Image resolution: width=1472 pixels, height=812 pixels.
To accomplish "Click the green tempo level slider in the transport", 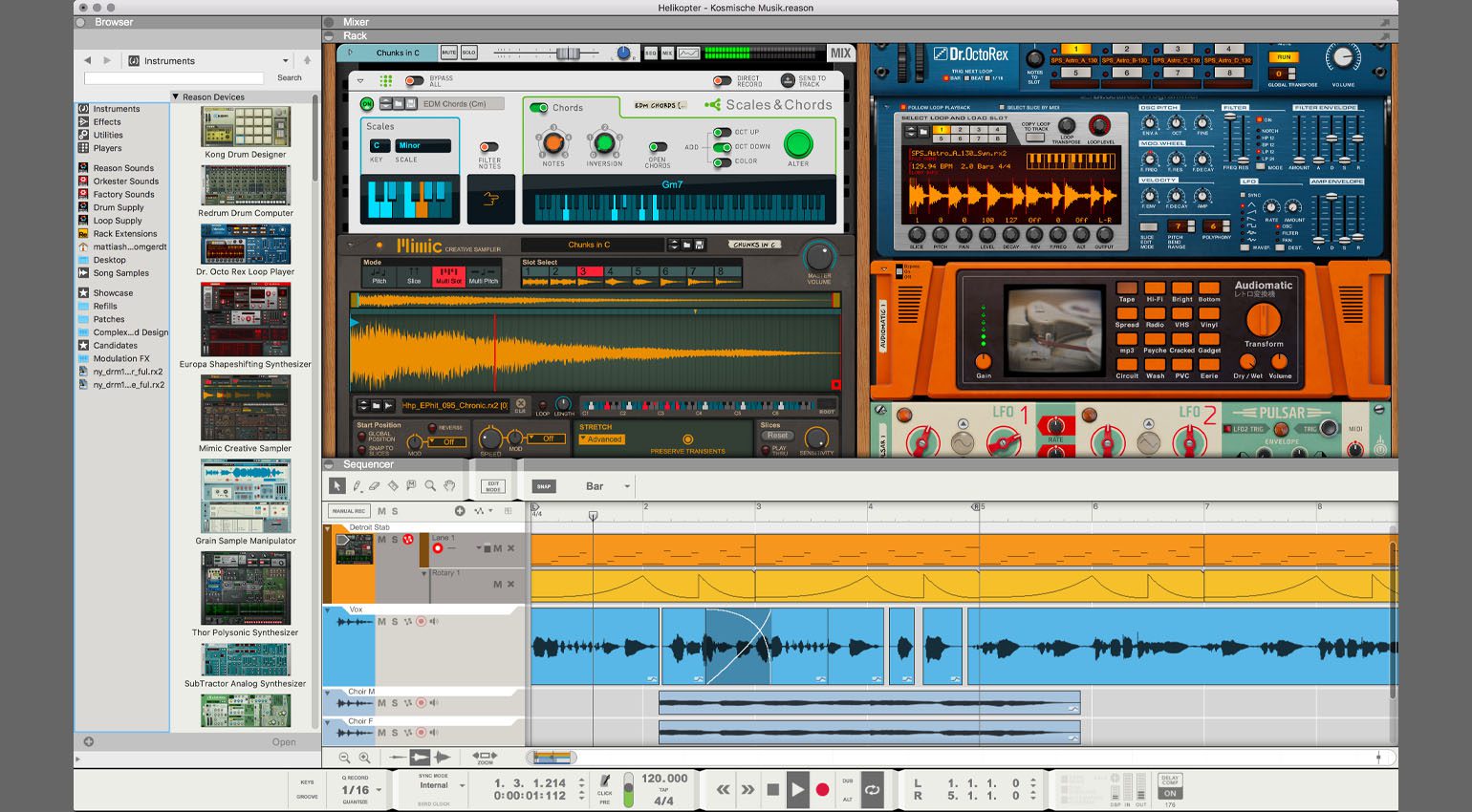I will coord(628,789).
